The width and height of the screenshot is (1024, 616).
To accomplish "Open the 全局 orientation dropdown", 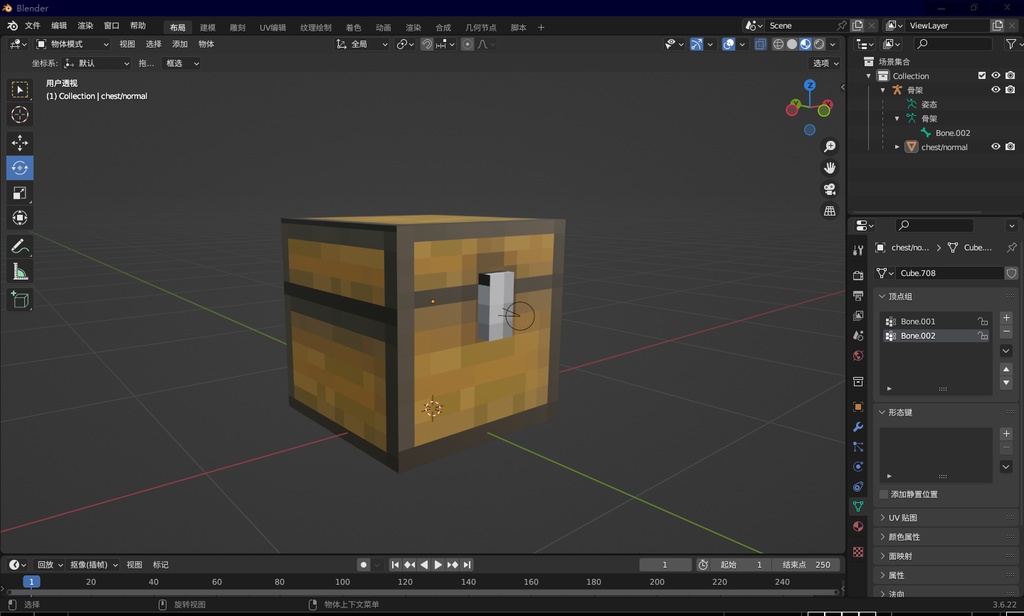I will point(362,44).
